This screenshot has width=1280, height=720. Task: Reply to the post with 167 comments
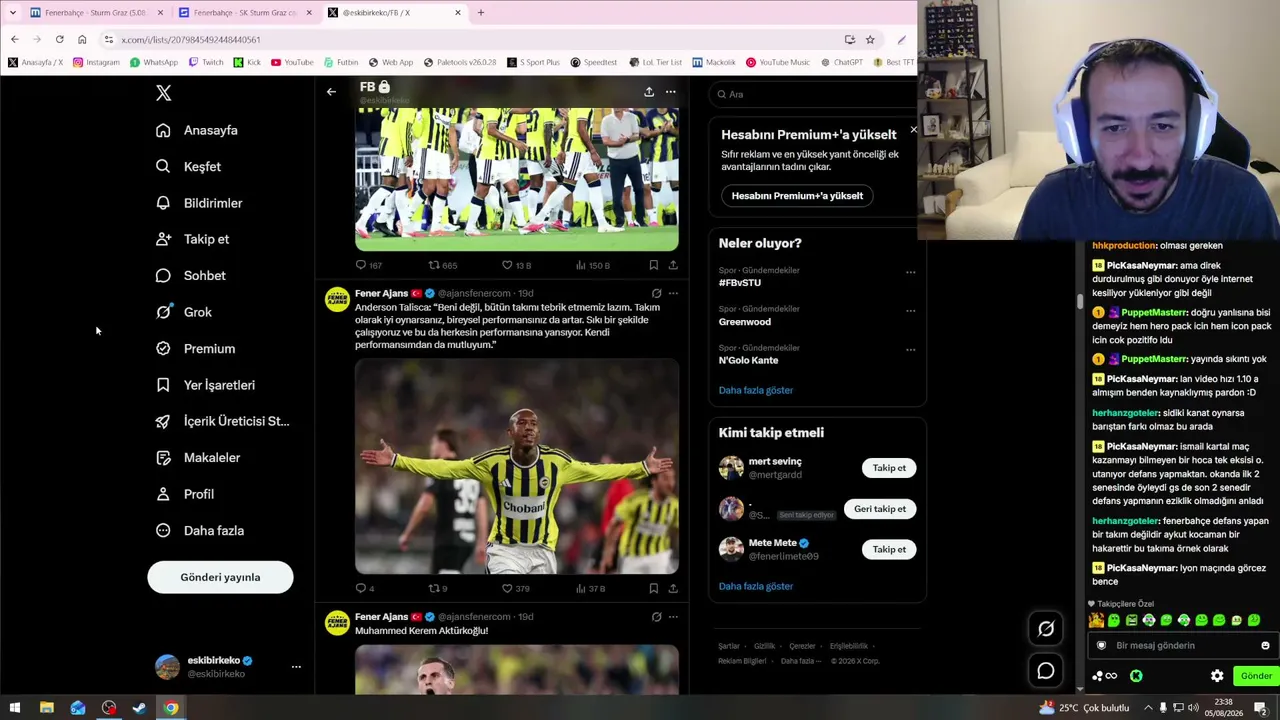(361, 265)
